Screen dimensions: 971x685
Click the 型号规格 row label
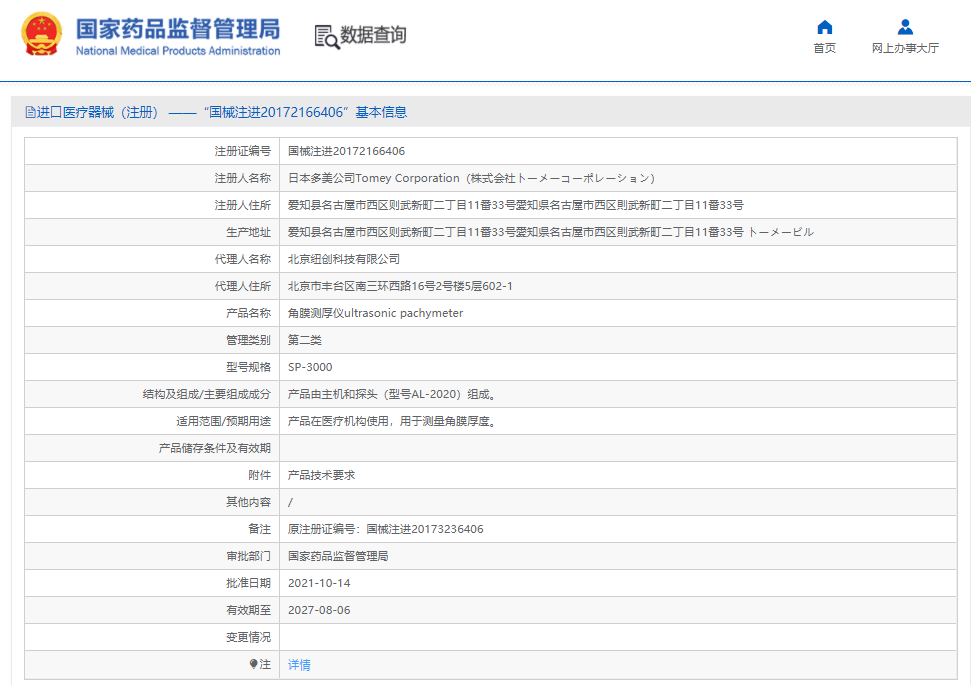point(248,367)
